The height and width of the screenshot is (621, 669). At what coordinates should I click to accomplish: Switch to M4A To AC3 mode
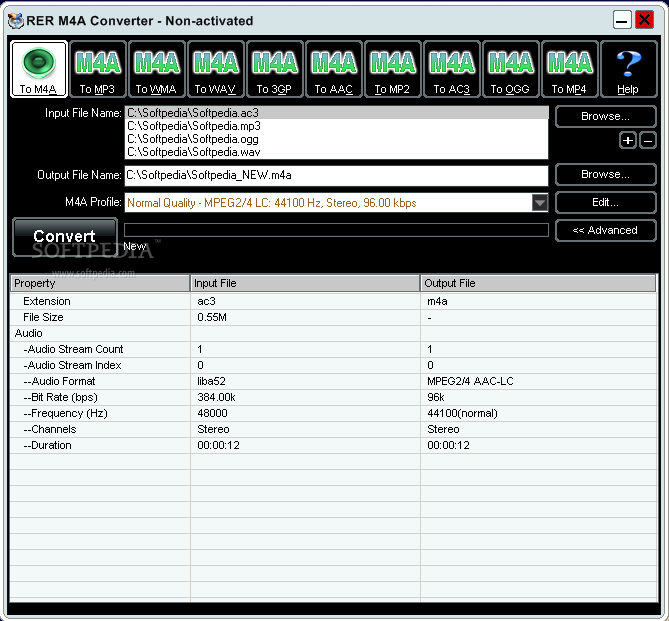[452, 69]
